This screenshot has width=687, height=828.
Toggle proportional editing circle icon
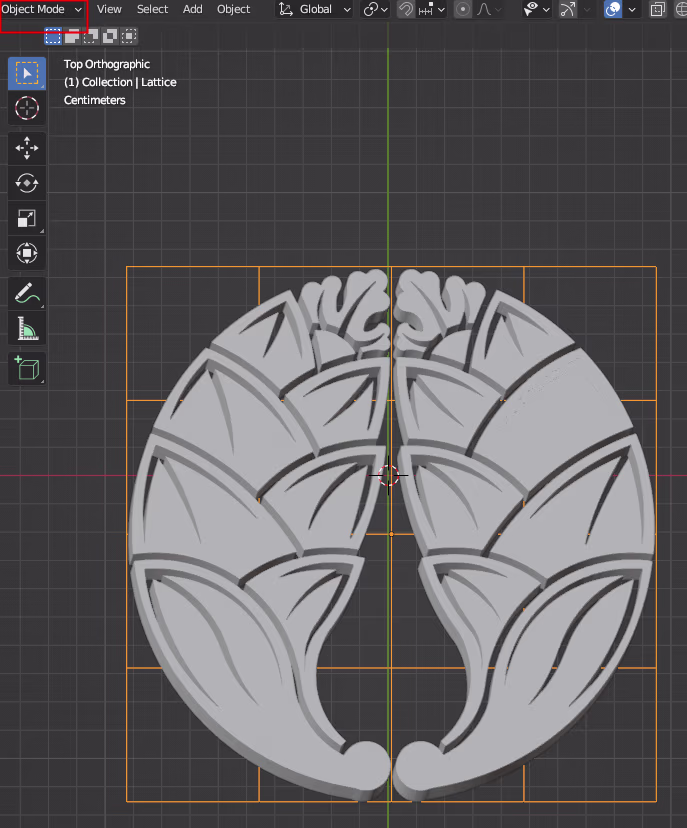(x=463, y=10)
